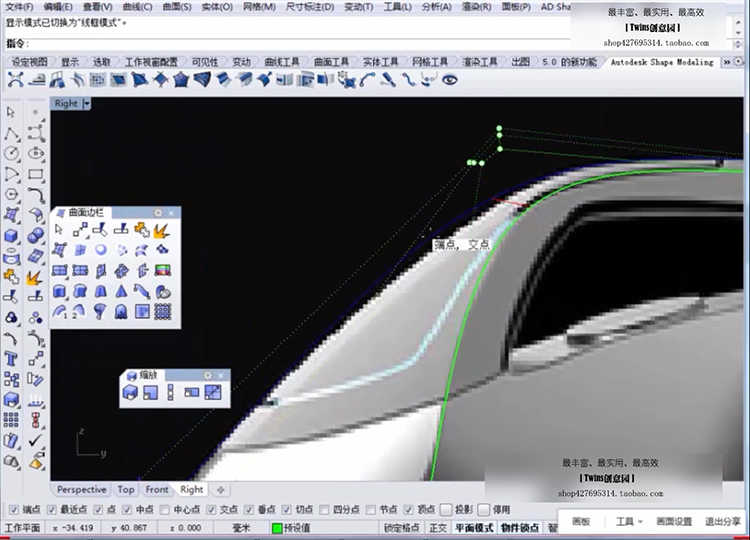Click the Explode icon in left sidebar

35,277
